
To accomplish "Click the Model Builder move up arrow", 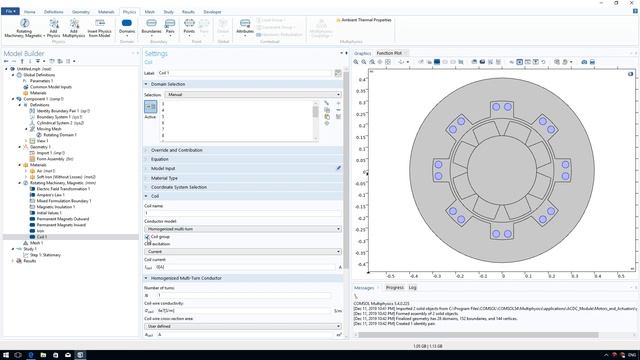I will pos(22,61).
